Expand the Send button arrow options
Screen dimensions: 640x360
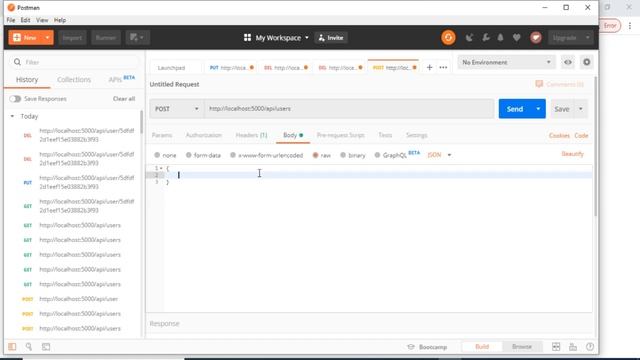538,109
